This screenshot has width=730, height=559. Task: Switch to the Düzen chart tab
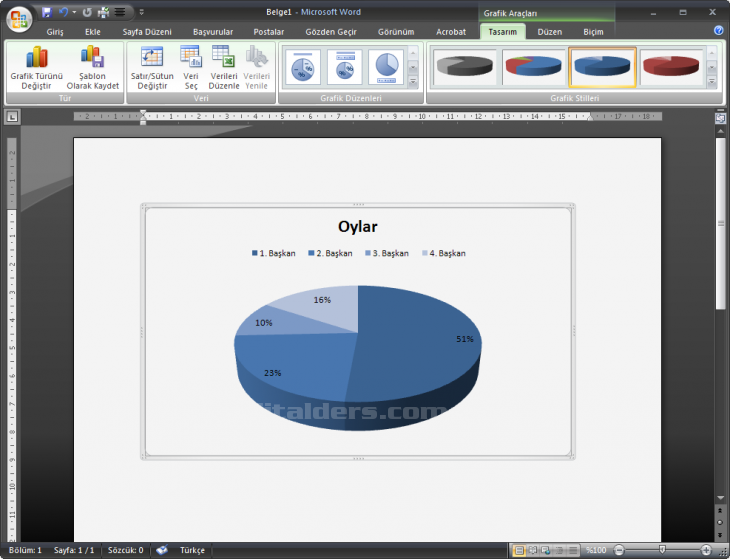pos(550,32)
